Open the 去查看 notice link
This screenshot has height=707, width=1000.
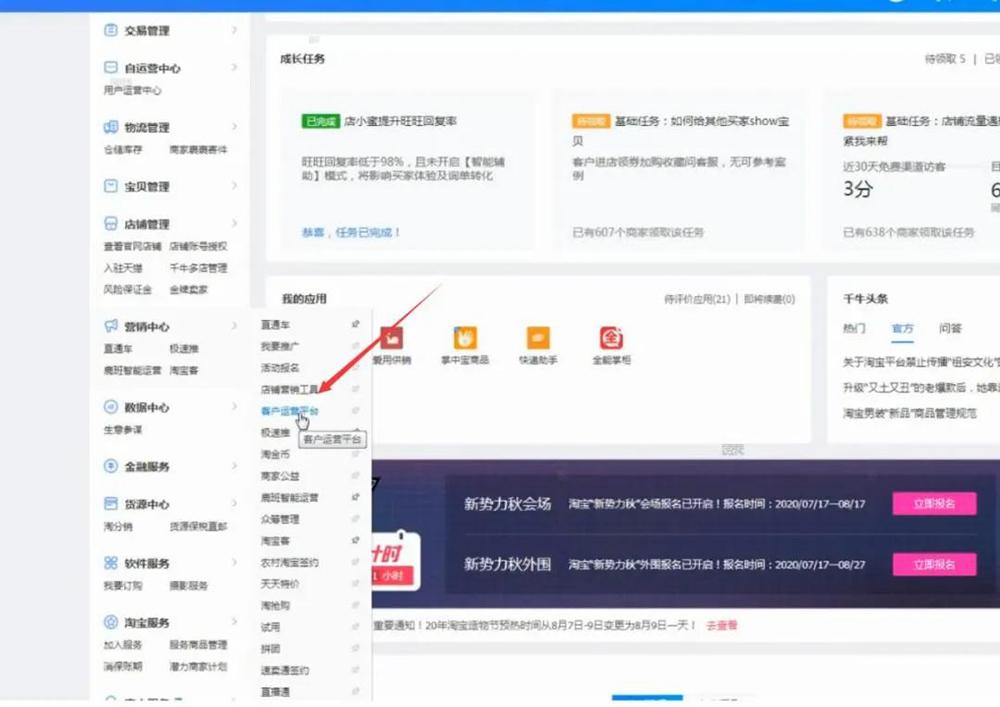(x=721, y=625)
